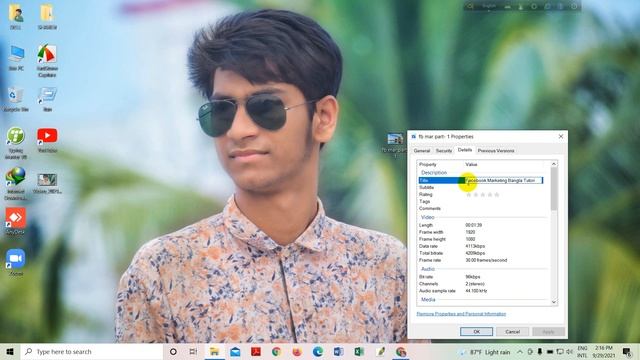Open the yellow folder next to user folder

[x=47, y=16]
